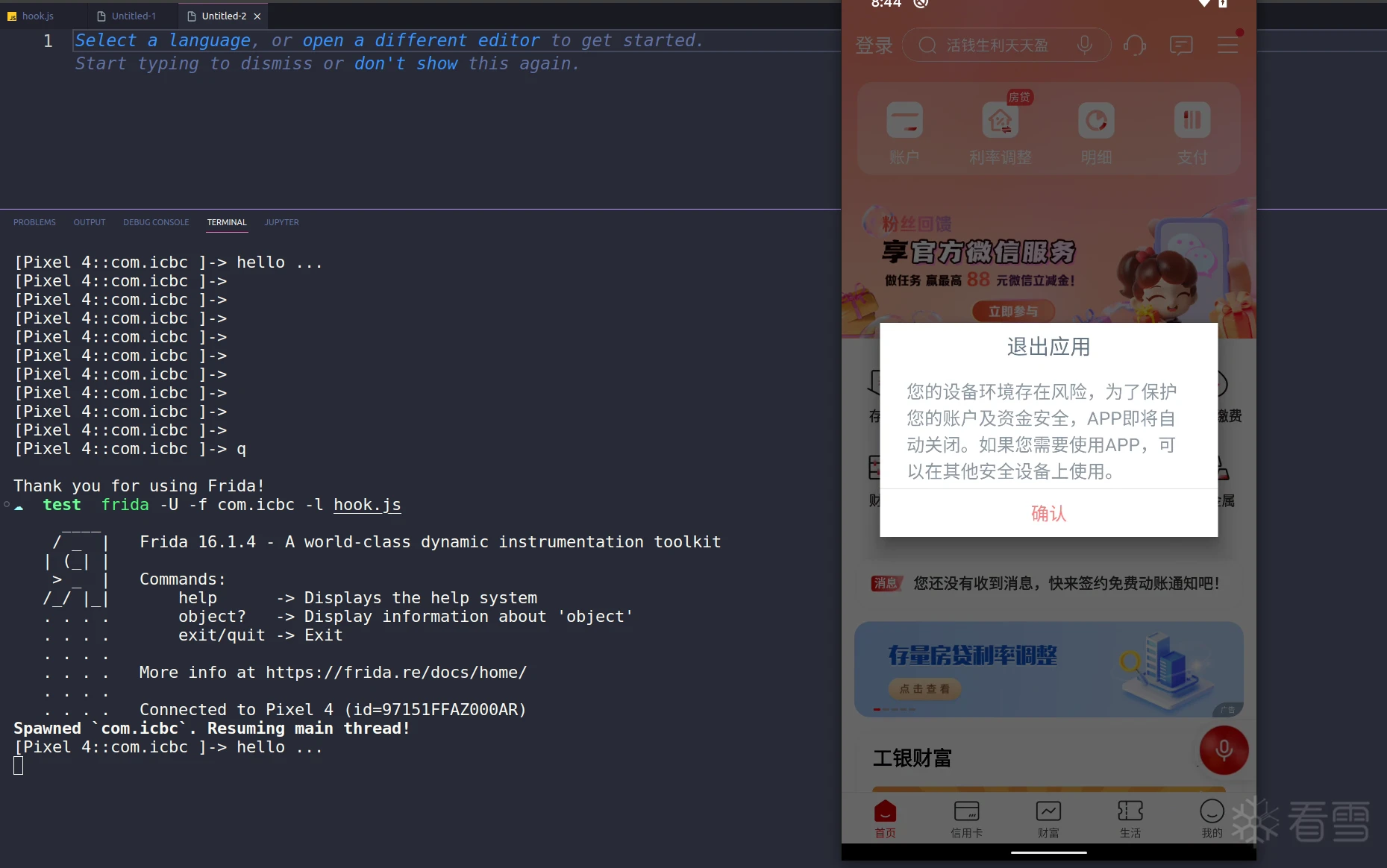This screenshot has height=868, width=1387.
Task: Go to 我的 profile bottom tab
Action: coord(1212,819)
